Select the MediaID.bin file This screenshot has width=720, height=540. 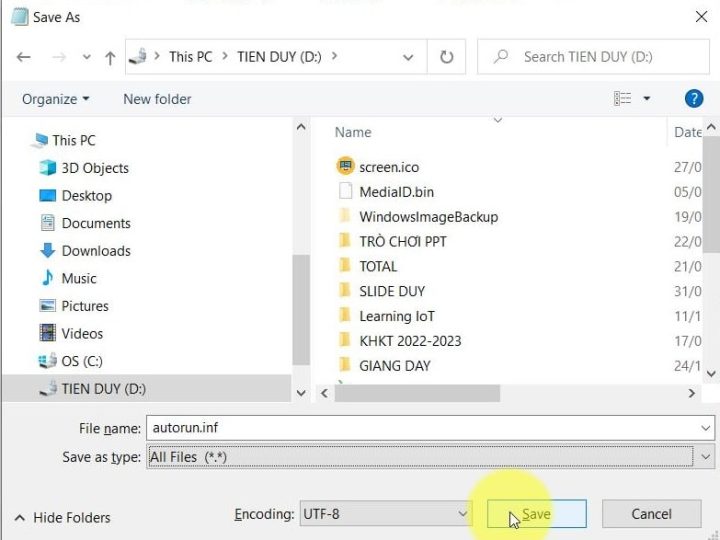[x=396, y=192]
